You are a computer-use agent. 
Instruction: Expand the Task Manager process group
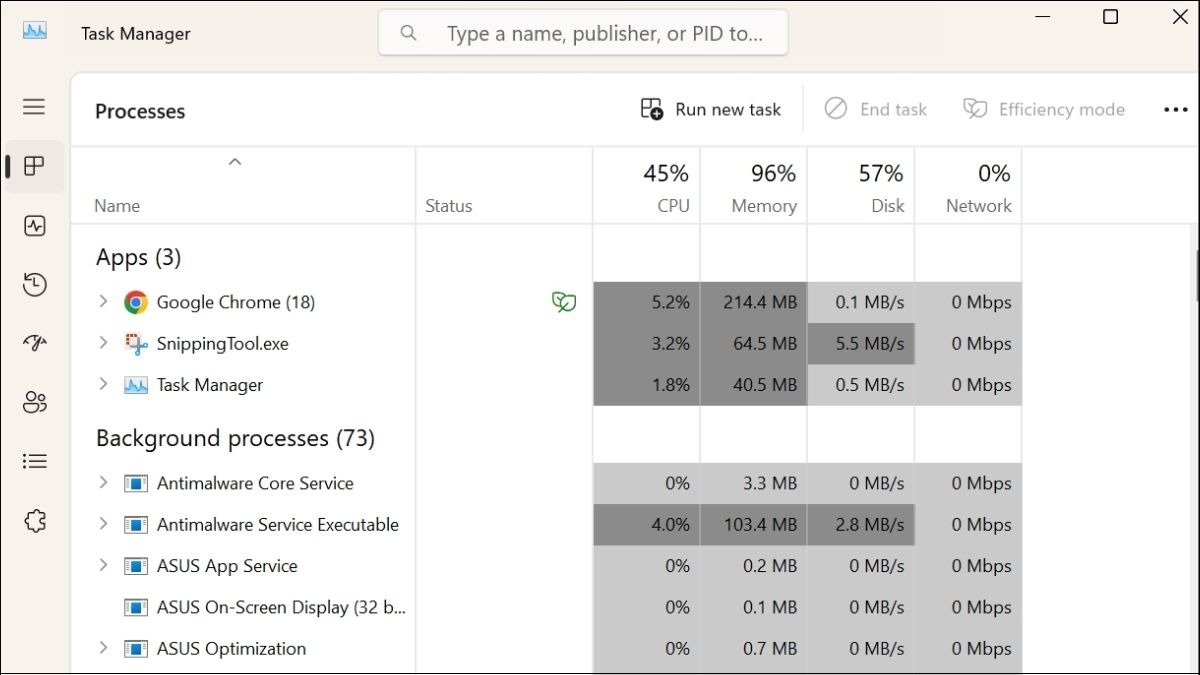click(102, 384)
